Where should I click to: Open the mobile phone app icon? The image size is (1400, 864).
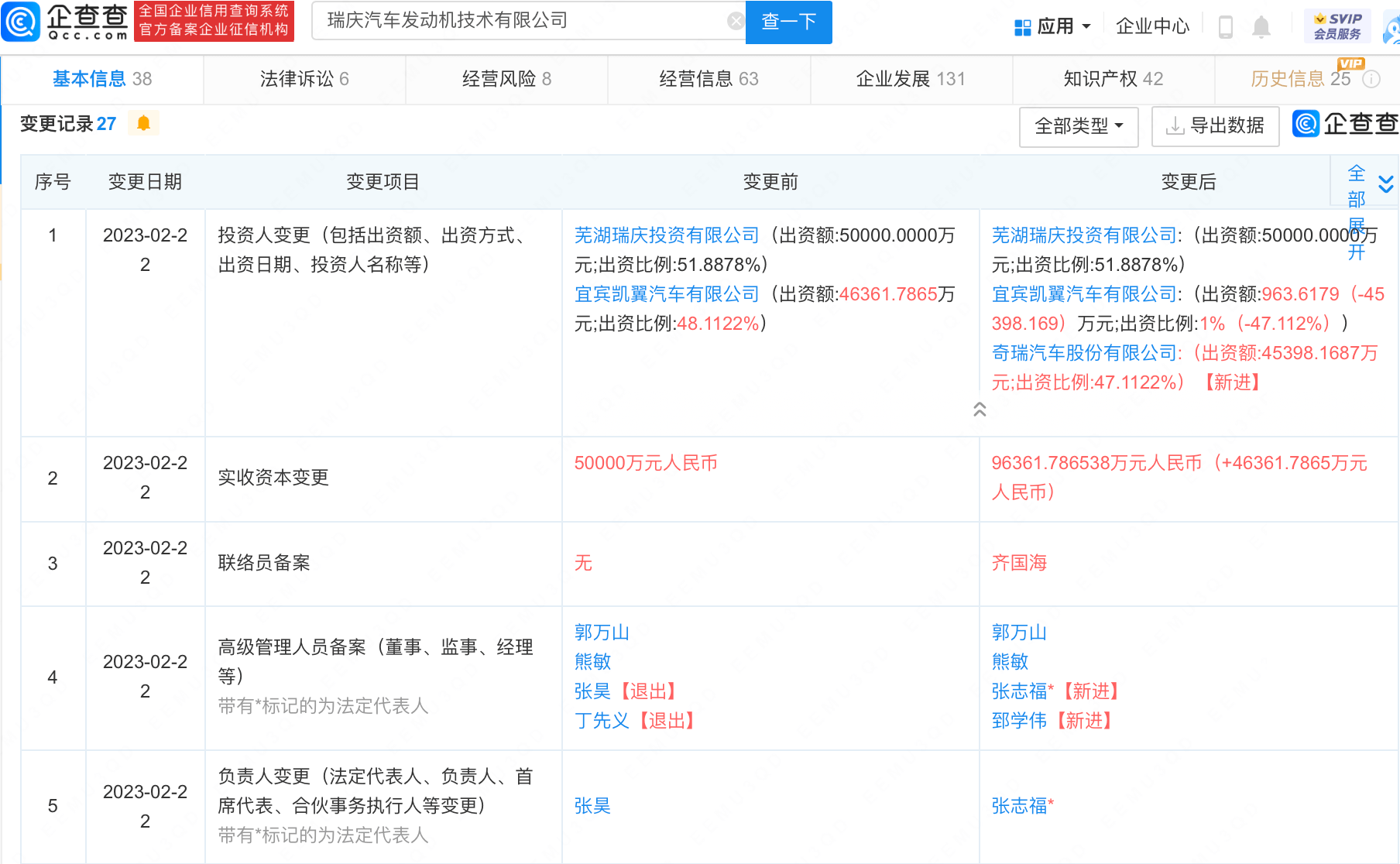1226,27
